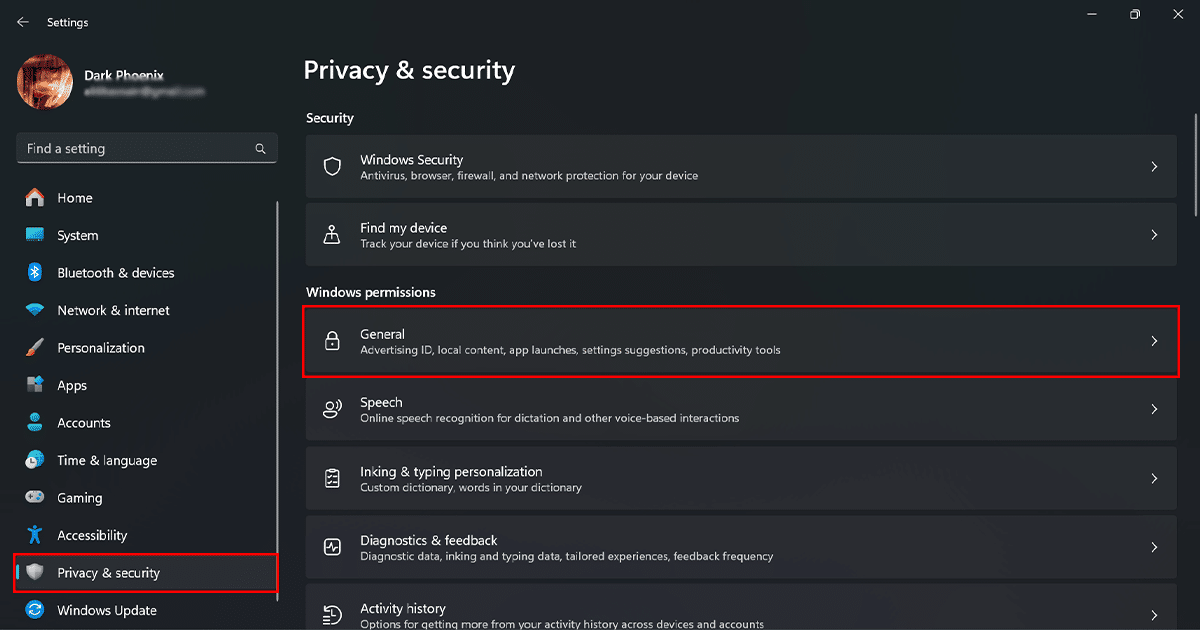Click the search magnifier icon

[x=260, y=149]
